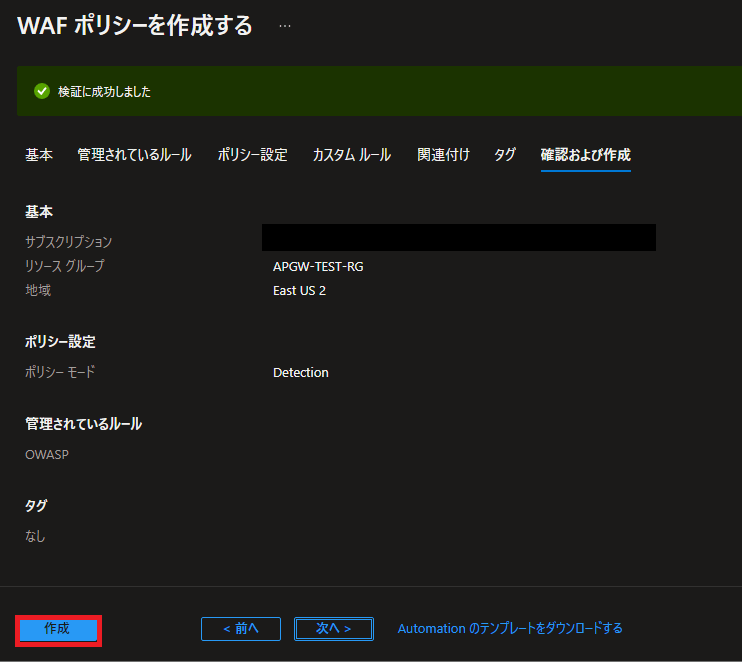
Task: Click the サブスクリプション label
Action: pos(69,242)
